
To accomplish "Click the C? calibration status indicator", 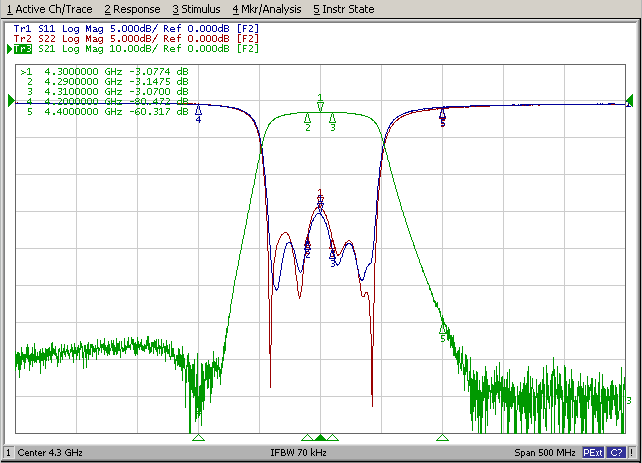I will tap(616, 453).
